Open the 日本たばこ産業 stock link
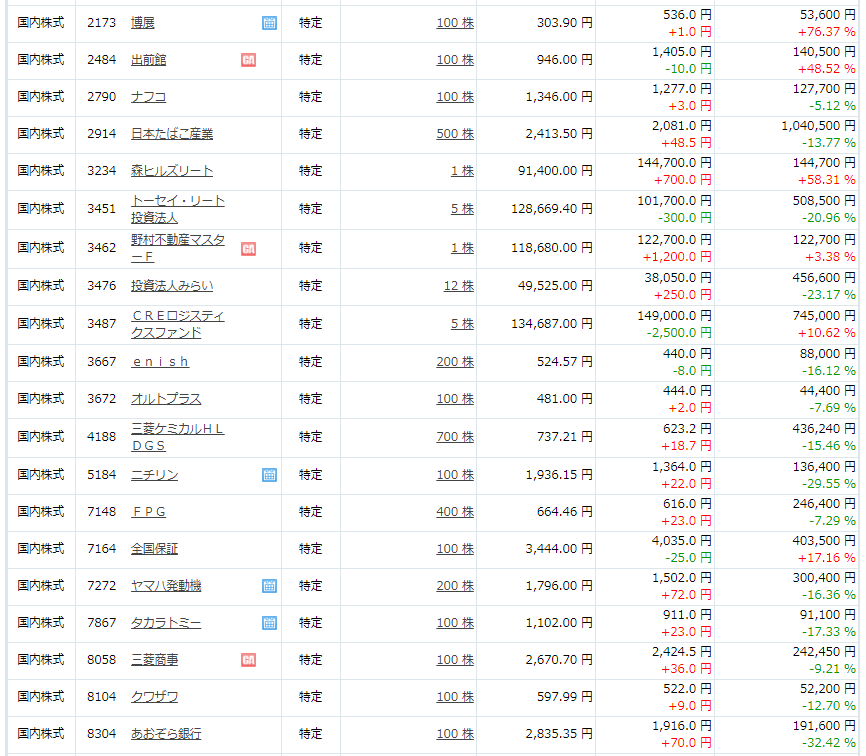Screen dimensions: 866x756 [172, 134]
